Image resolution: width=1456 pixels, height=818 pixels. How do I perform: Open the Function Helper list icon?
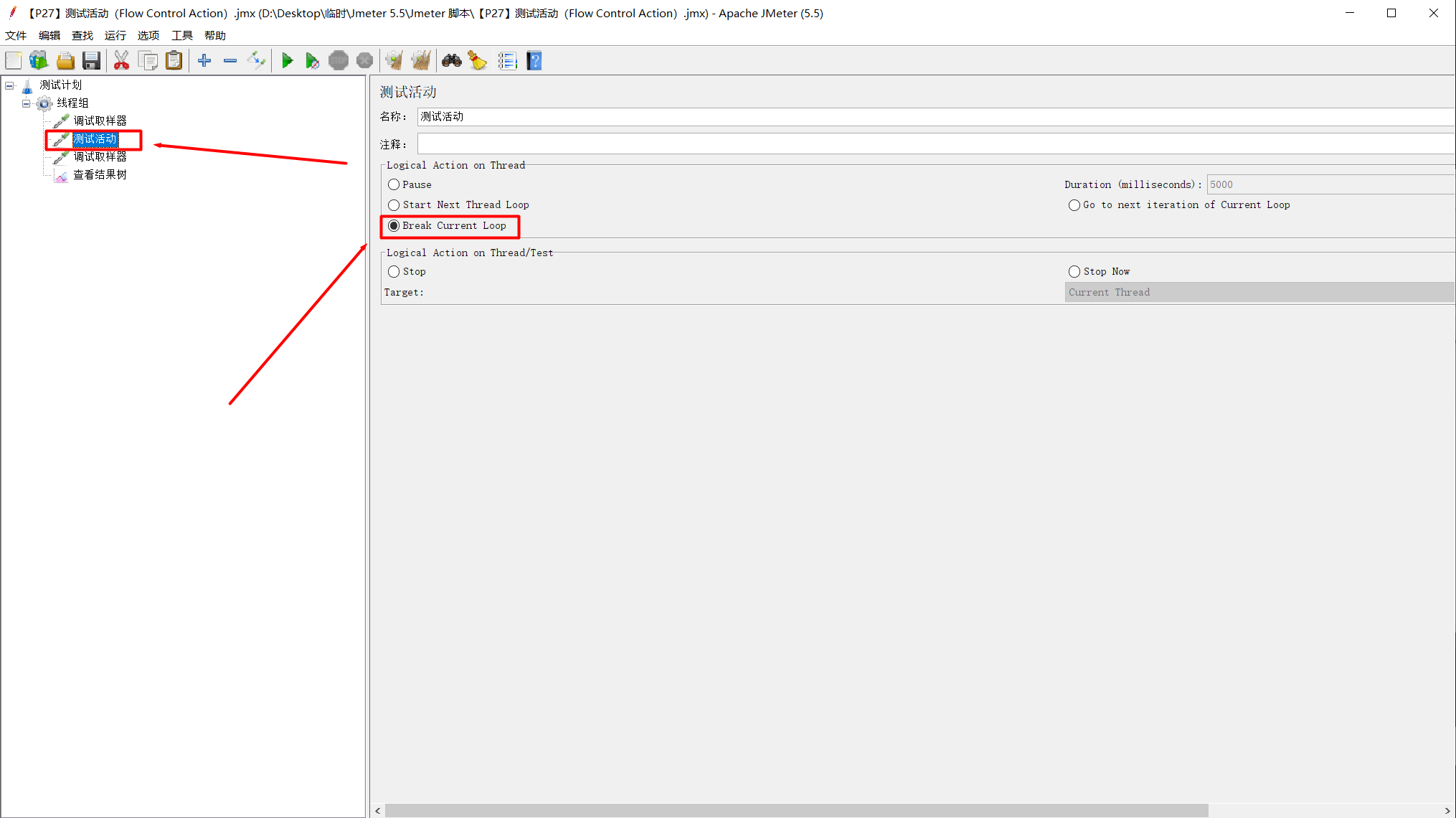[x=507, y=61]
